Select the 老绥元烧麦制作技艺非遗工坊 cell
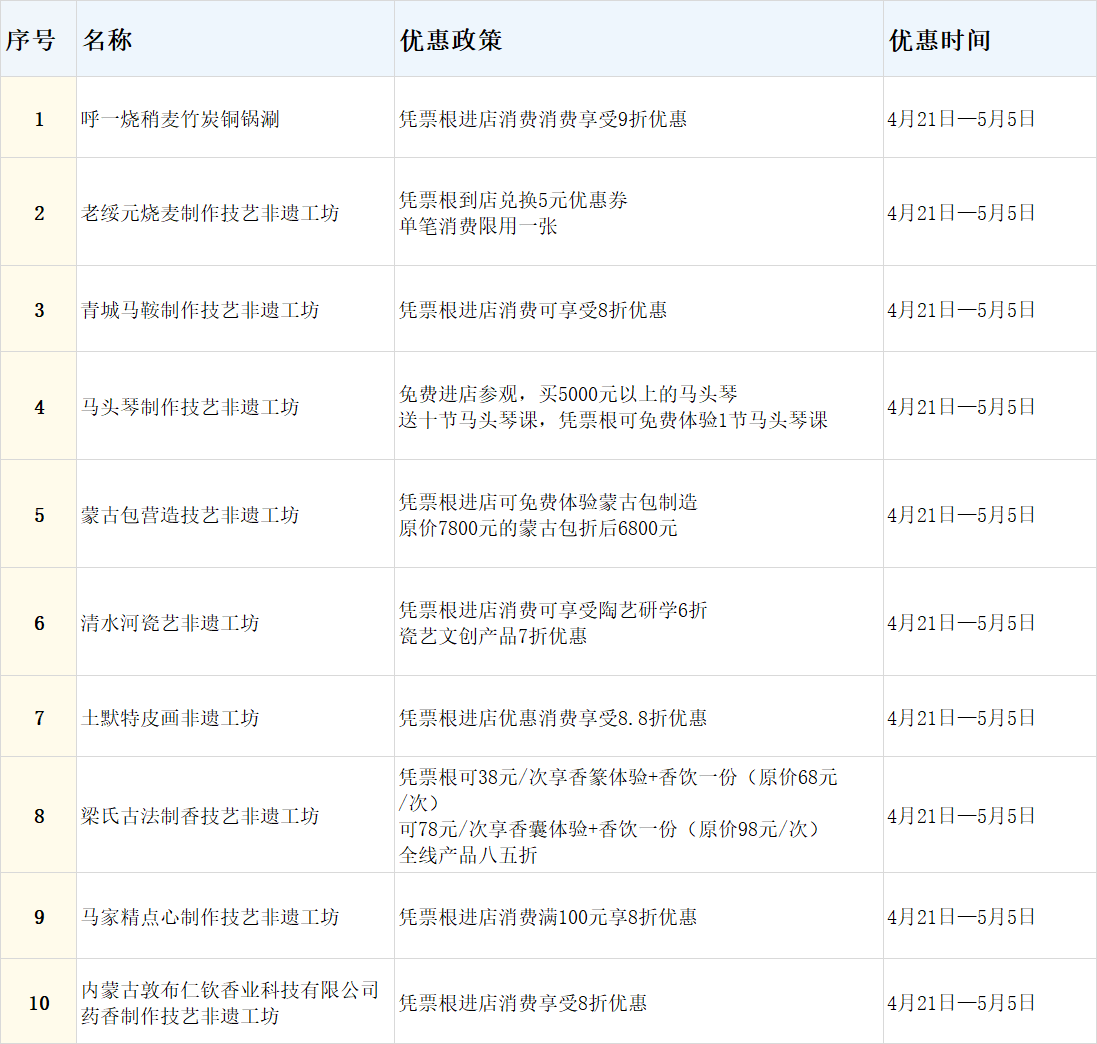The image size is (1097, 1044). pyautogui.click(x=210, y=213)
